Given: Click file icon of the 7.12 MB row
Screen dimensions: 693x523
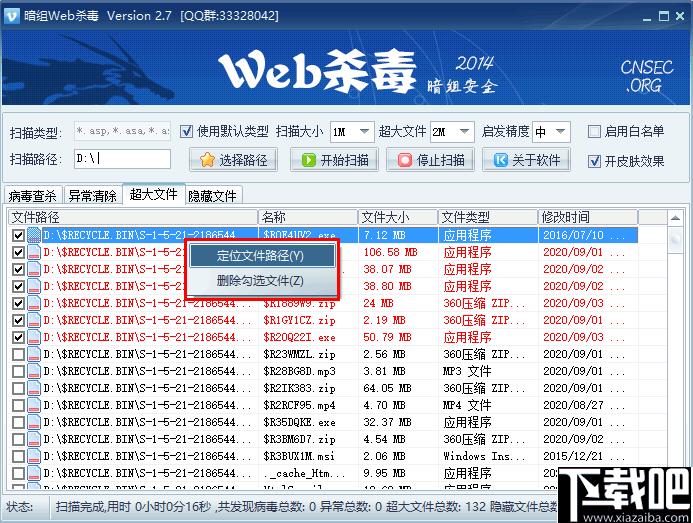Looking at the screenshot, I should point(34,235).
